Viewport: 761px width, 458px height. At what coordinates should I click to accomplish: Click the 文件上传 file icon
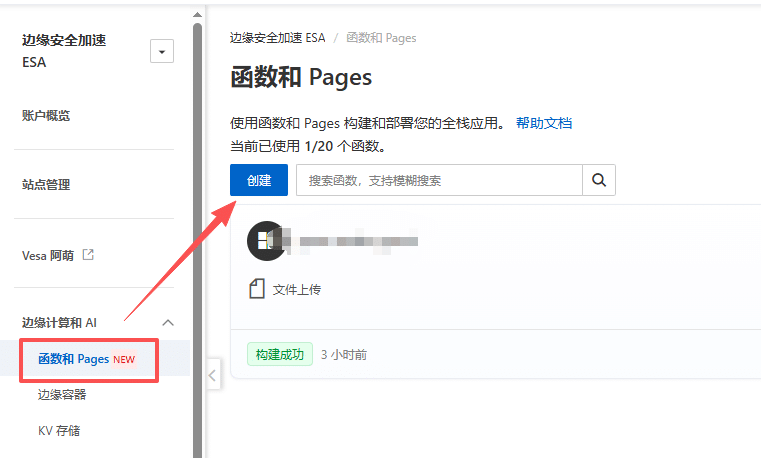(257, 289)
